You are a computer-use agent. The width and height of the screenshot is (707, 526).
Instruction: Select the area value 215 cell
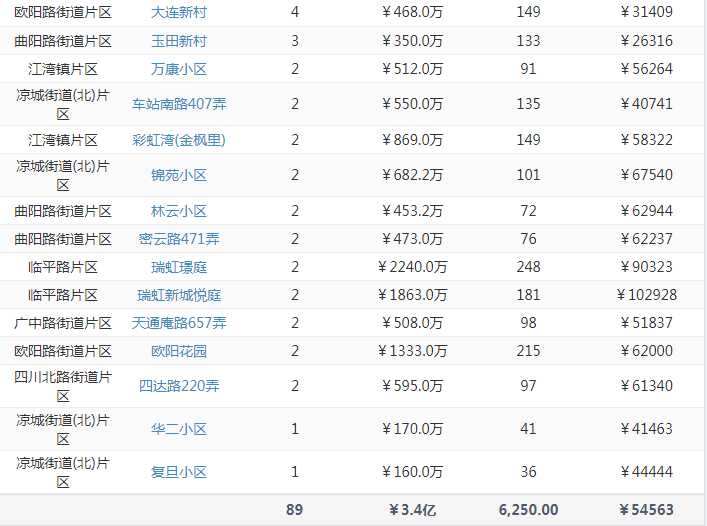coord(528,351)
